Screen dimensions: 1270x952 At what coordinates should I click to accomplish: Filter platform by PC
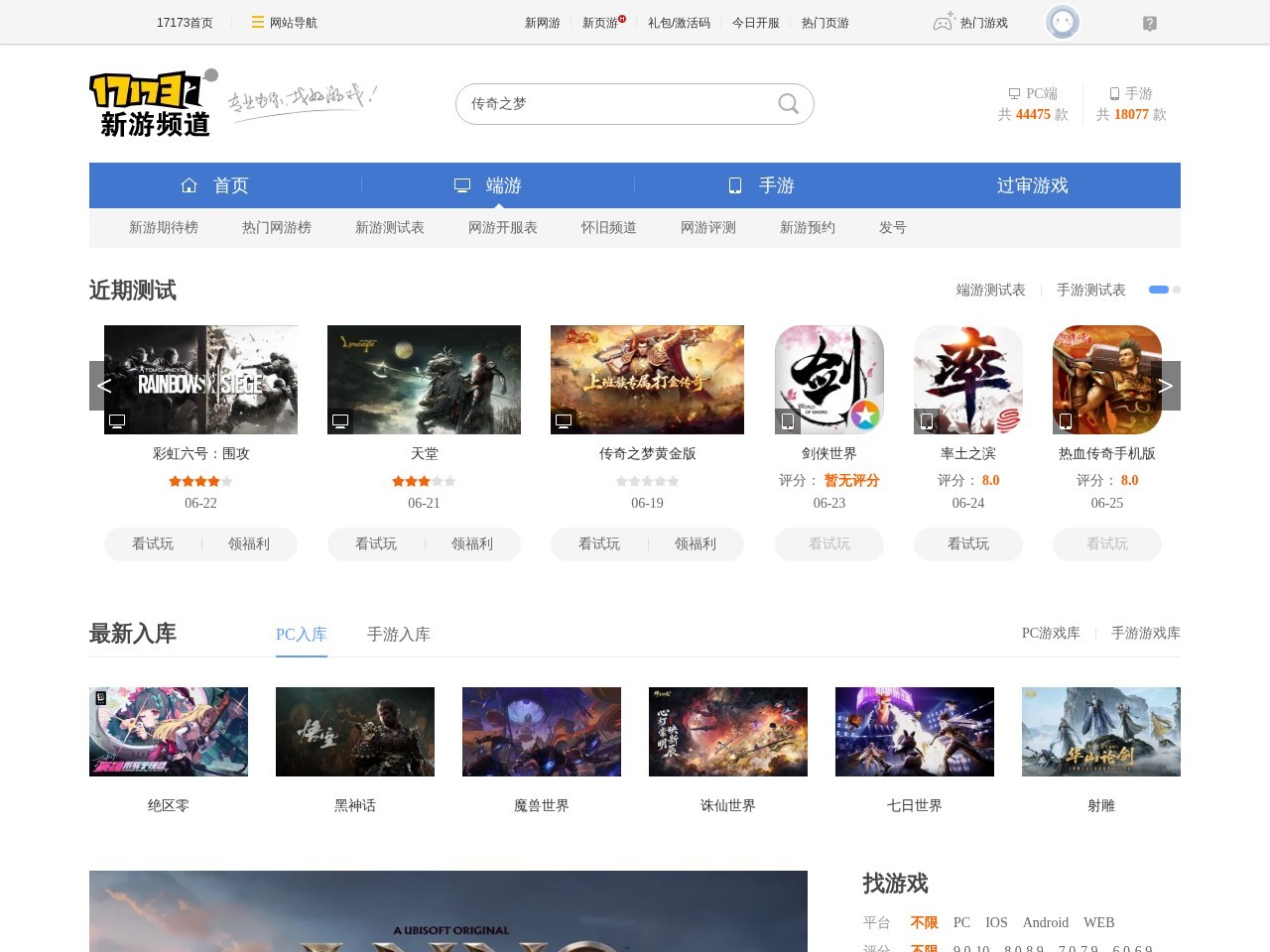coord(961,922)
